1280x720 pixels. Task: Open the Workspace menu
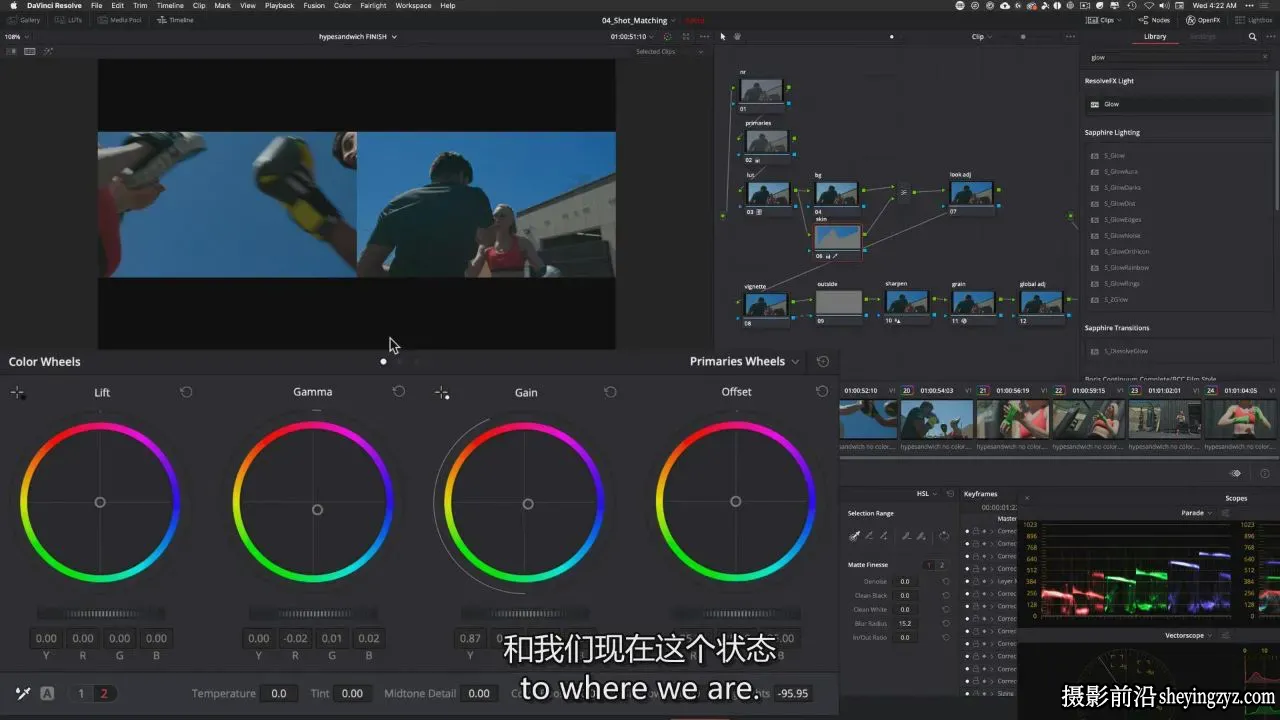click(413, 5)
